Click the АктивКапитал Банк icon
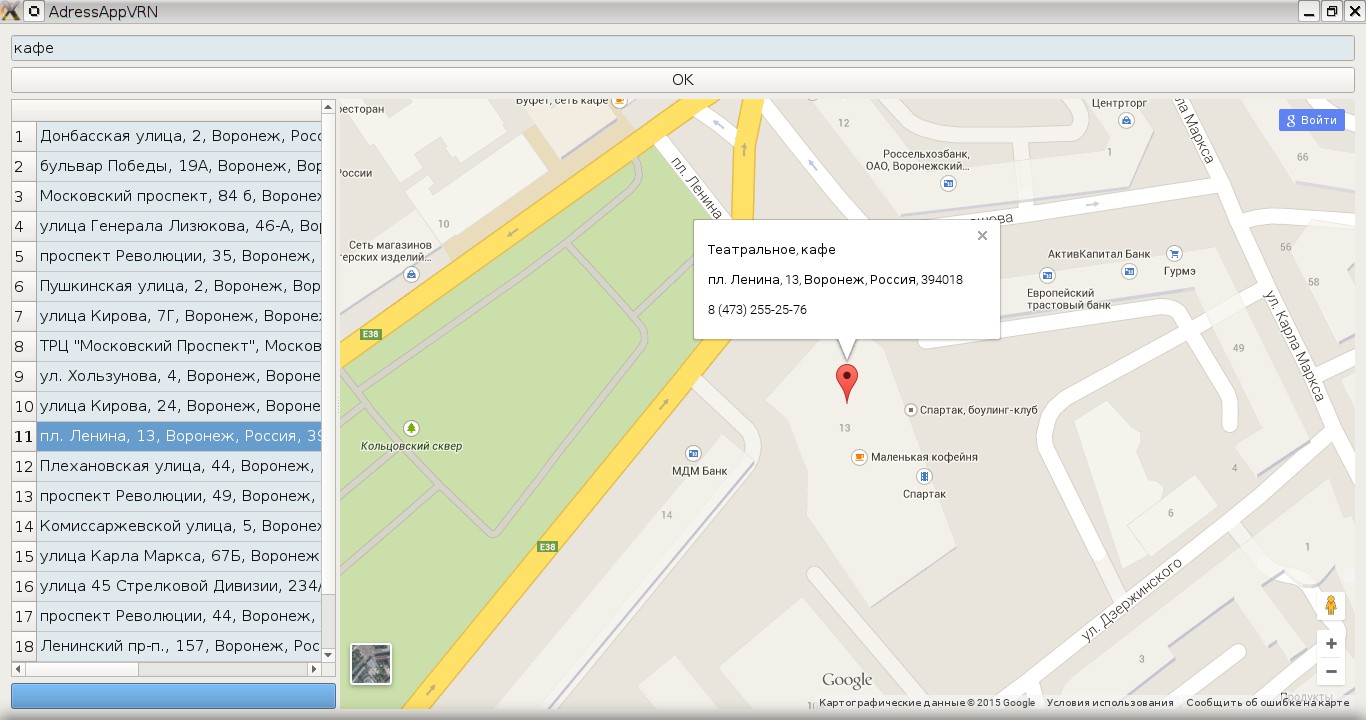The image size is (1366, 720). pyautogui.click(x=1130, y=271)
